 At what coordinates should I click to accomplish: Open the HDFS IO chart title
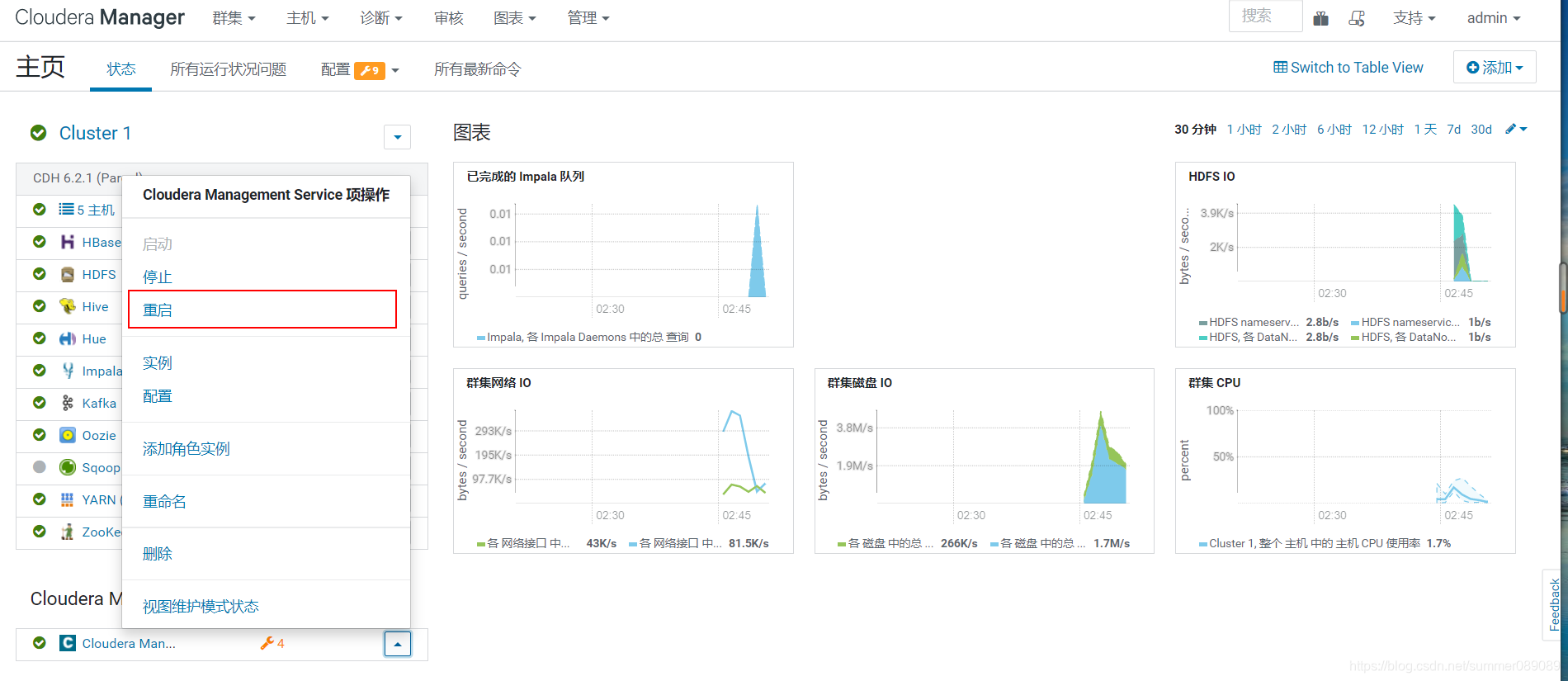[1211, 177]
